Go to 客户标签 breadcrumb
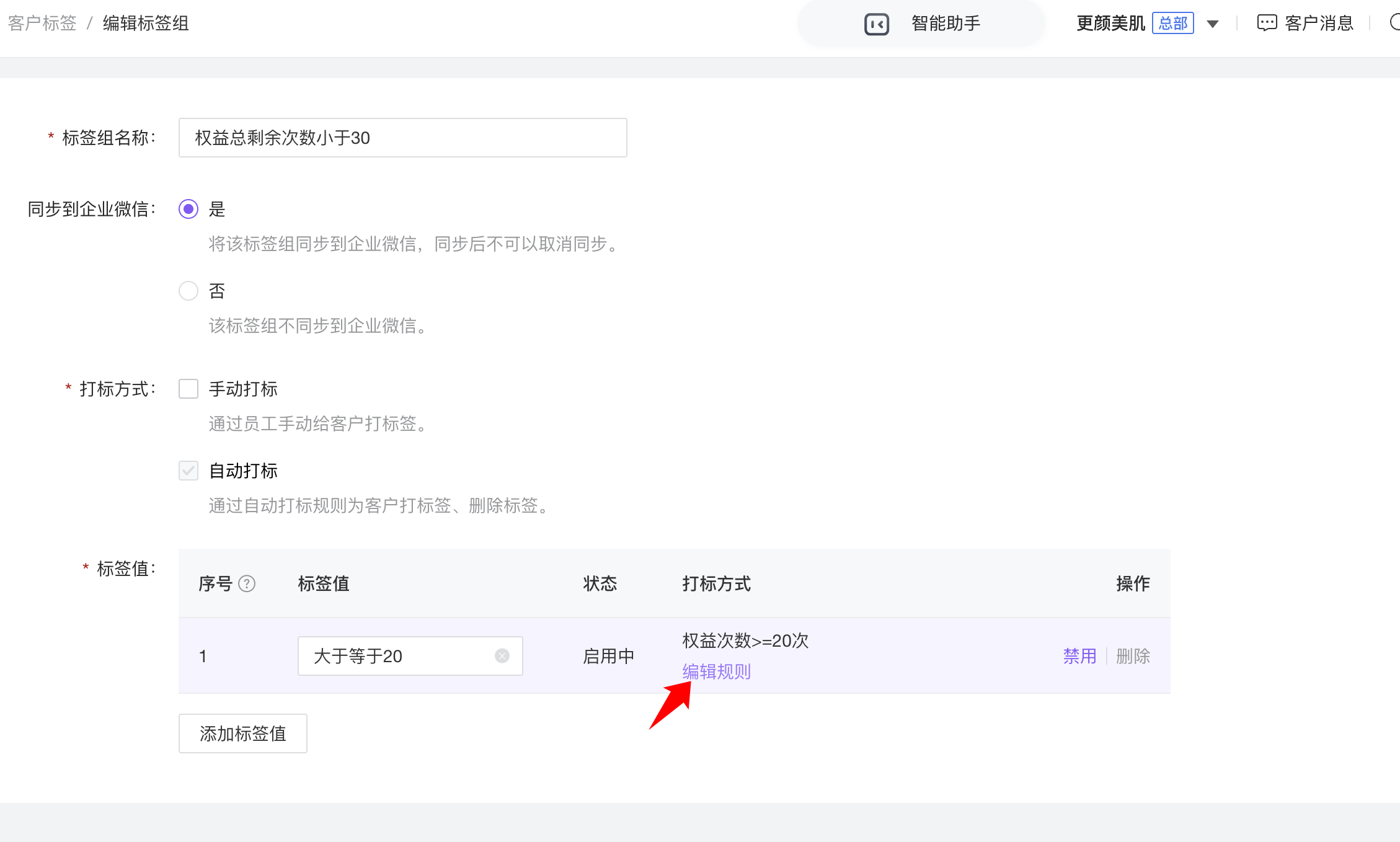The image size is (1400, 842). (x=42, y=24)
